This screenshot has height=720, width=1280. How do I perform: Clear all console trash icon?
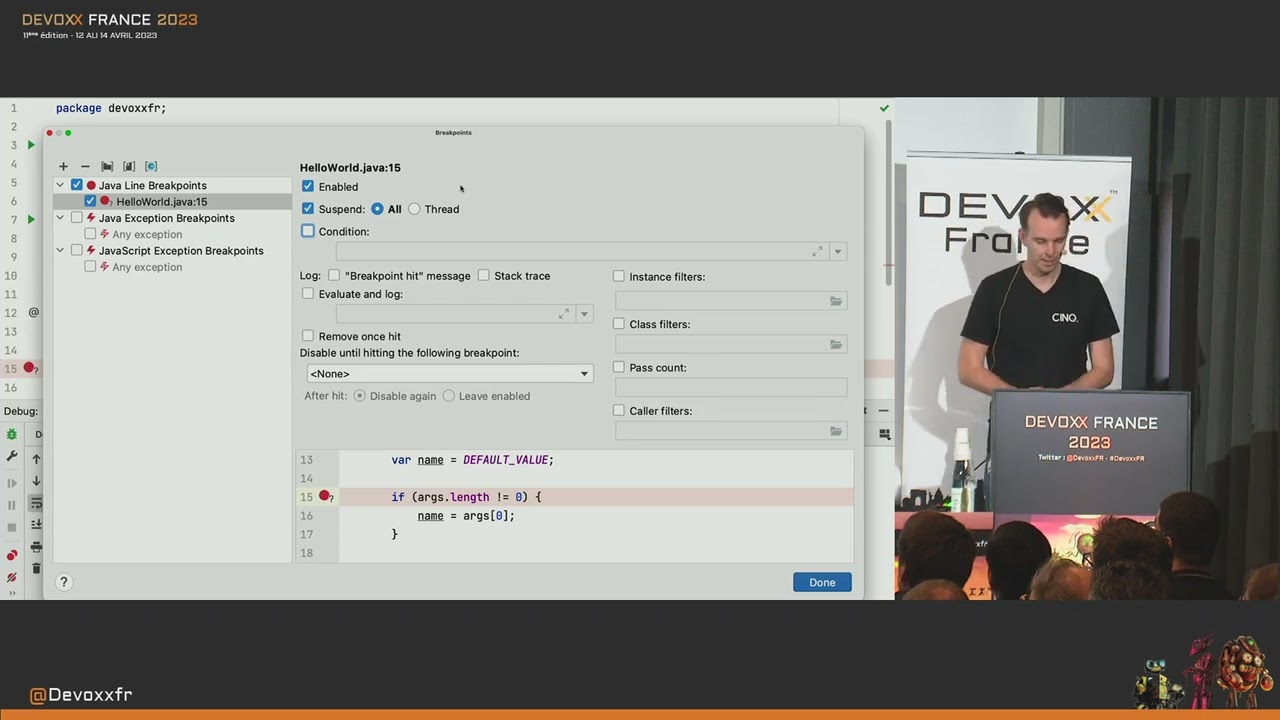coord(36,569)
